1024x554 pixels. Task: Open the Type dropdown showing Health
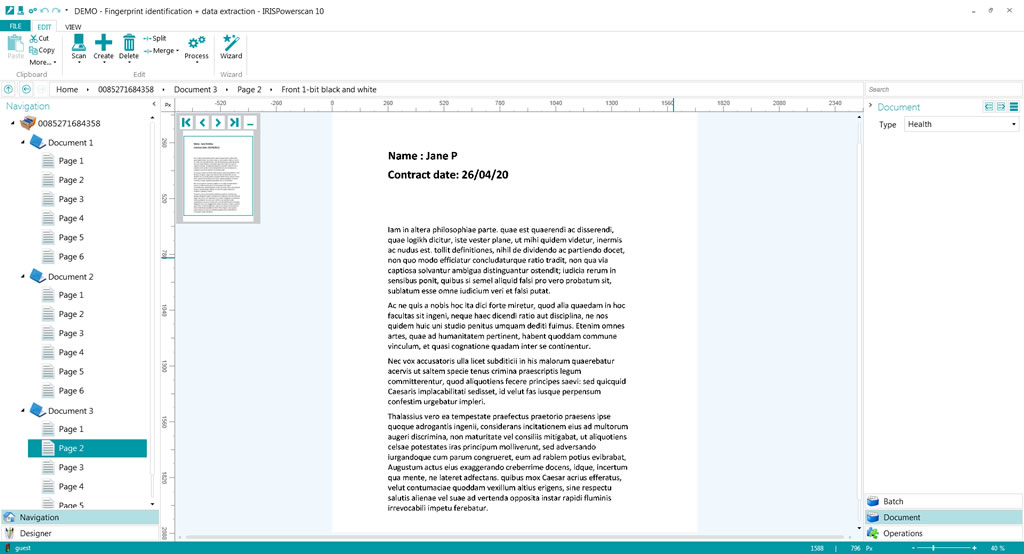[961, 124]
